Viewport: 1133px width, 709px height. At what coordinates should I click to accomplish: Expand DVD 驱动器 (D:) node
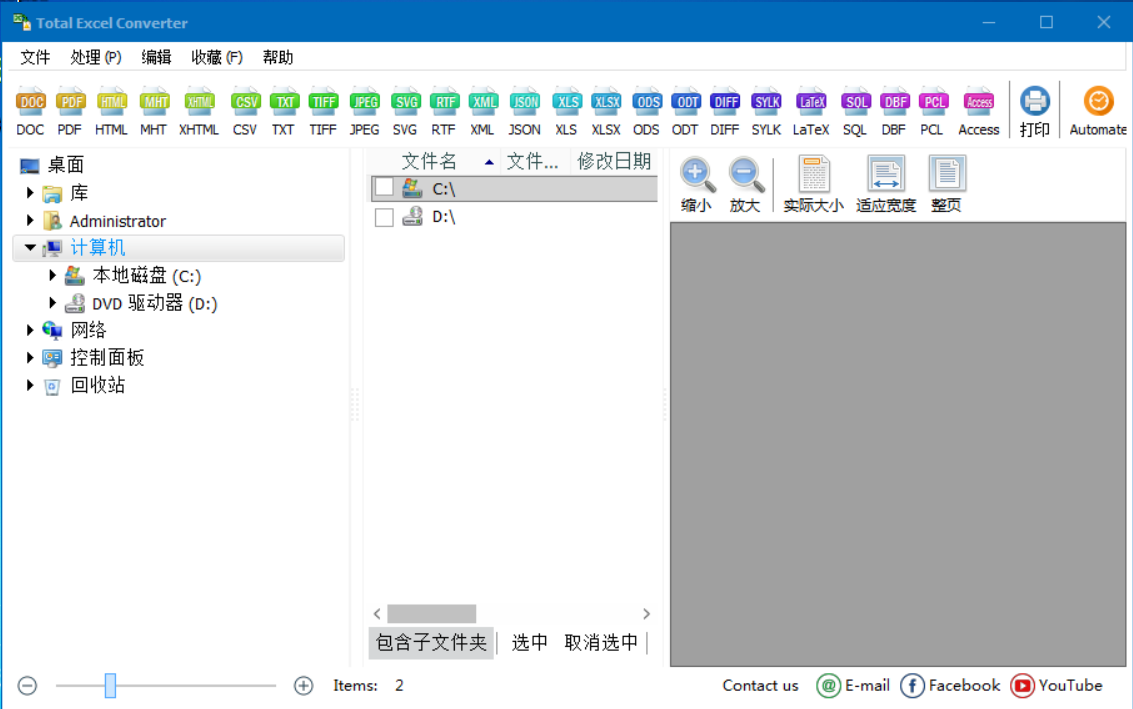pos(53,303)
